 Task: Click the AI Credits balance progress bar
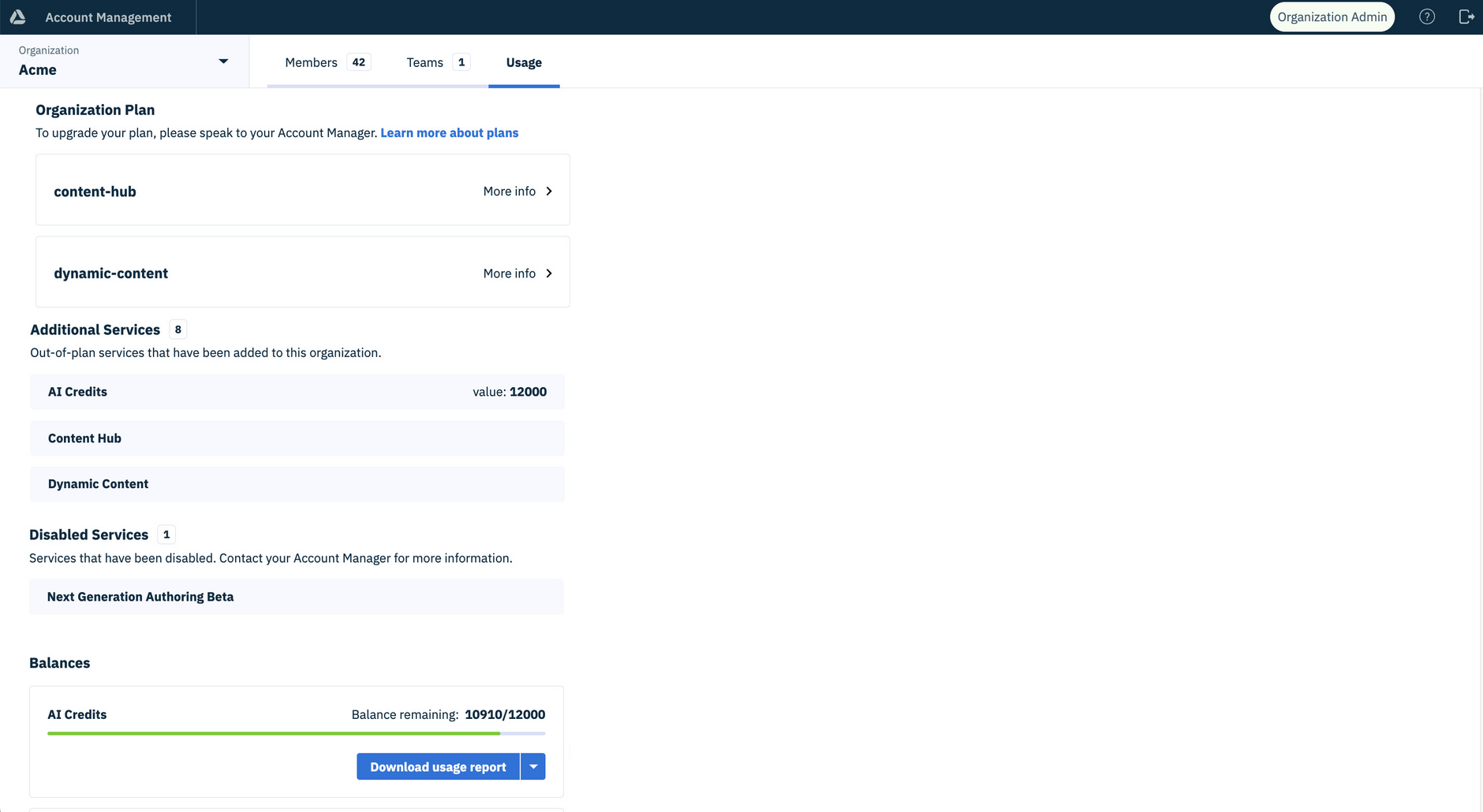coord(297,733)
